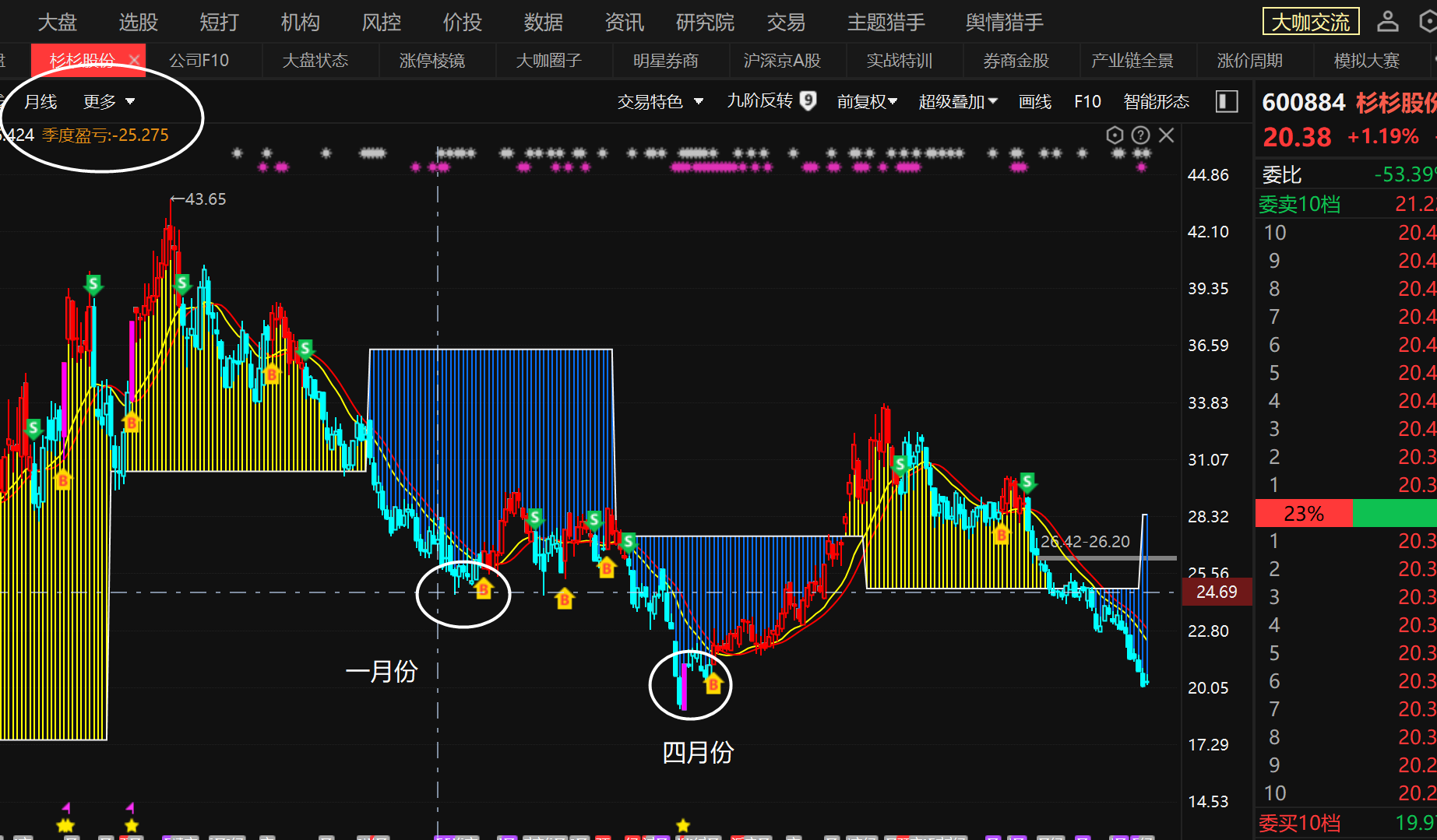Switch to the 券商金股 tab
Image resolution: width=1437 pixels, height=840 pixels.
[1016, 60]
